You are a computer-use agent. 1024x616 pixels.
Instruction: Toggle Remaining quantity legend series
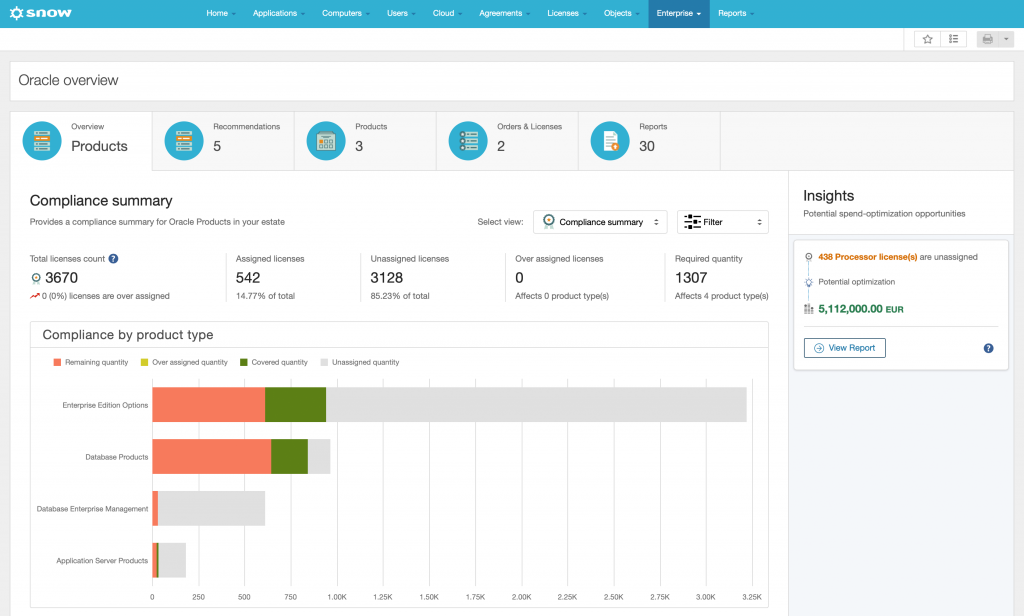click(90, 362)
